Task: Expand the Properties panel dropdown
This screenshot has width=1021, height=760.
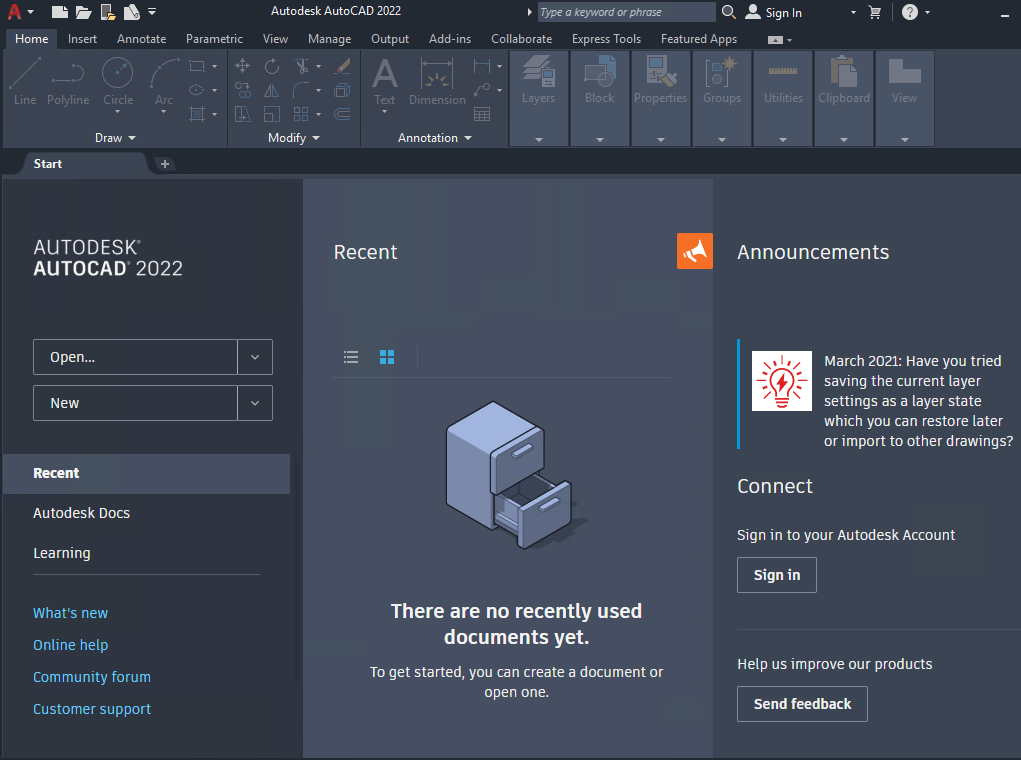Action: [x=661, y=139]
